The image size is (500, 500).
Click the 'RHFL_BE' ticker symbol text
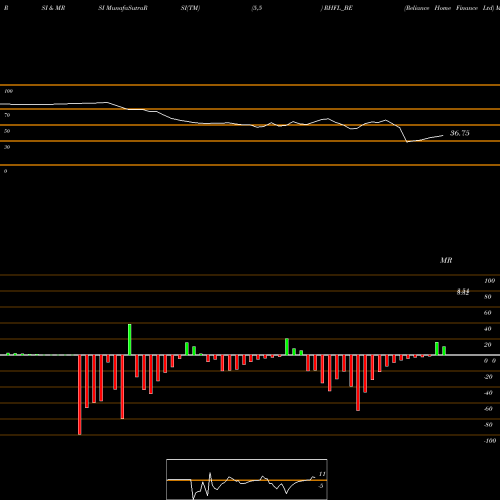338,8
